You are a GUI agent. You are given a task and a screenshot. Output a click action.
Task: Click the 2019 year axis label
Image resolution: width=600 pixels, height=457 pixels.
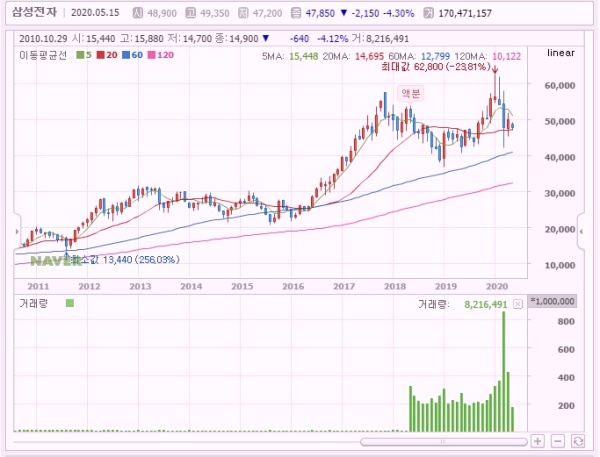click(x=446, y=287)
